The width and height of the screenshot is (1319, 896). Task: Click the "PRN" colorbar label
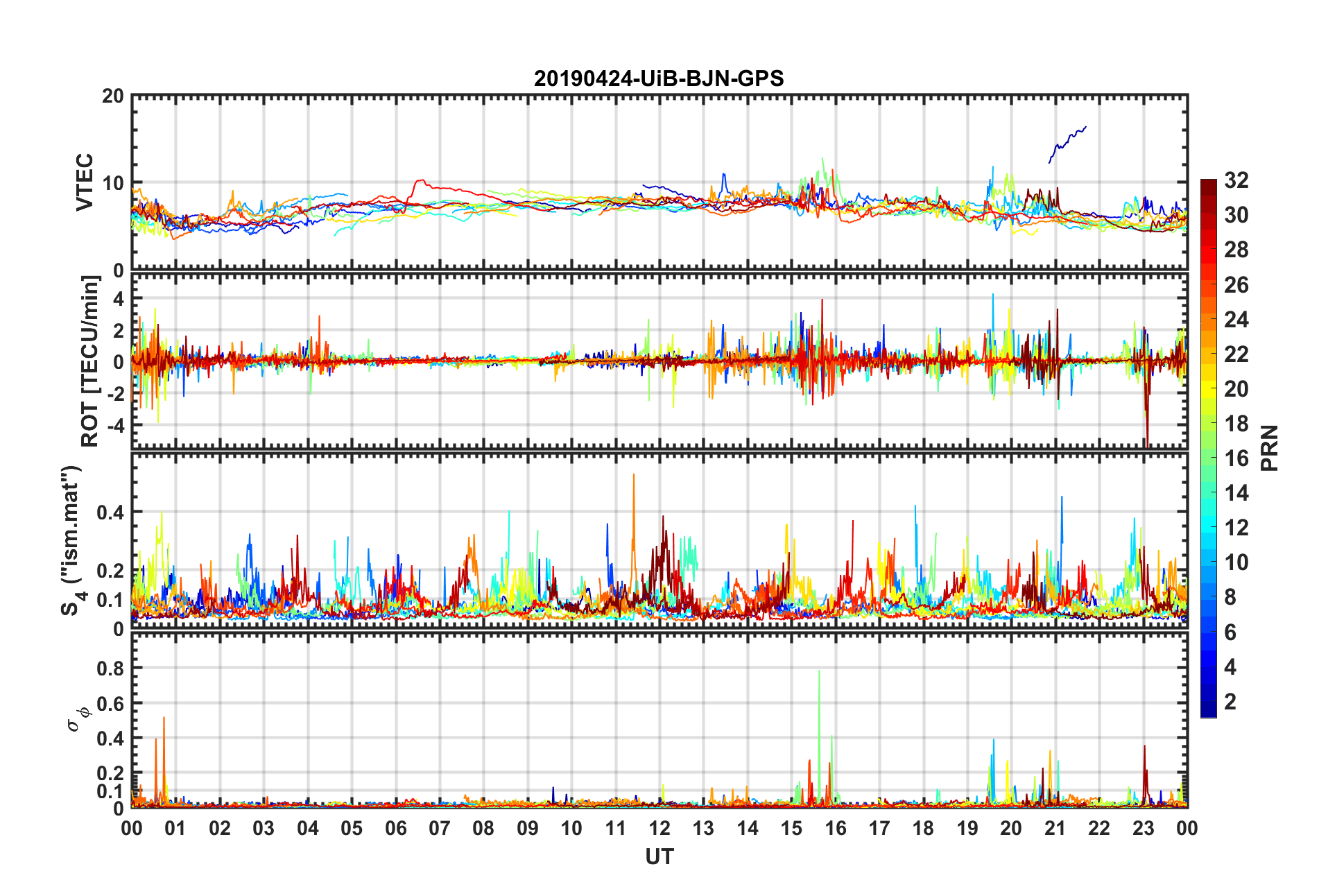[1269, 448]
